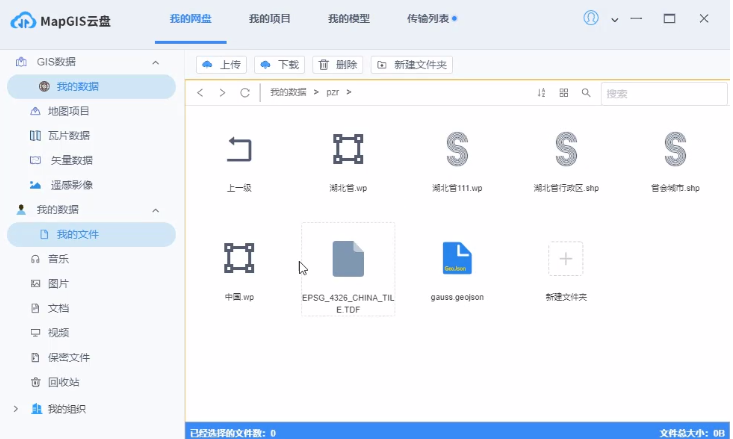Switch to the 我的项目 tab
733x439 pixels.
click(270, 19)
